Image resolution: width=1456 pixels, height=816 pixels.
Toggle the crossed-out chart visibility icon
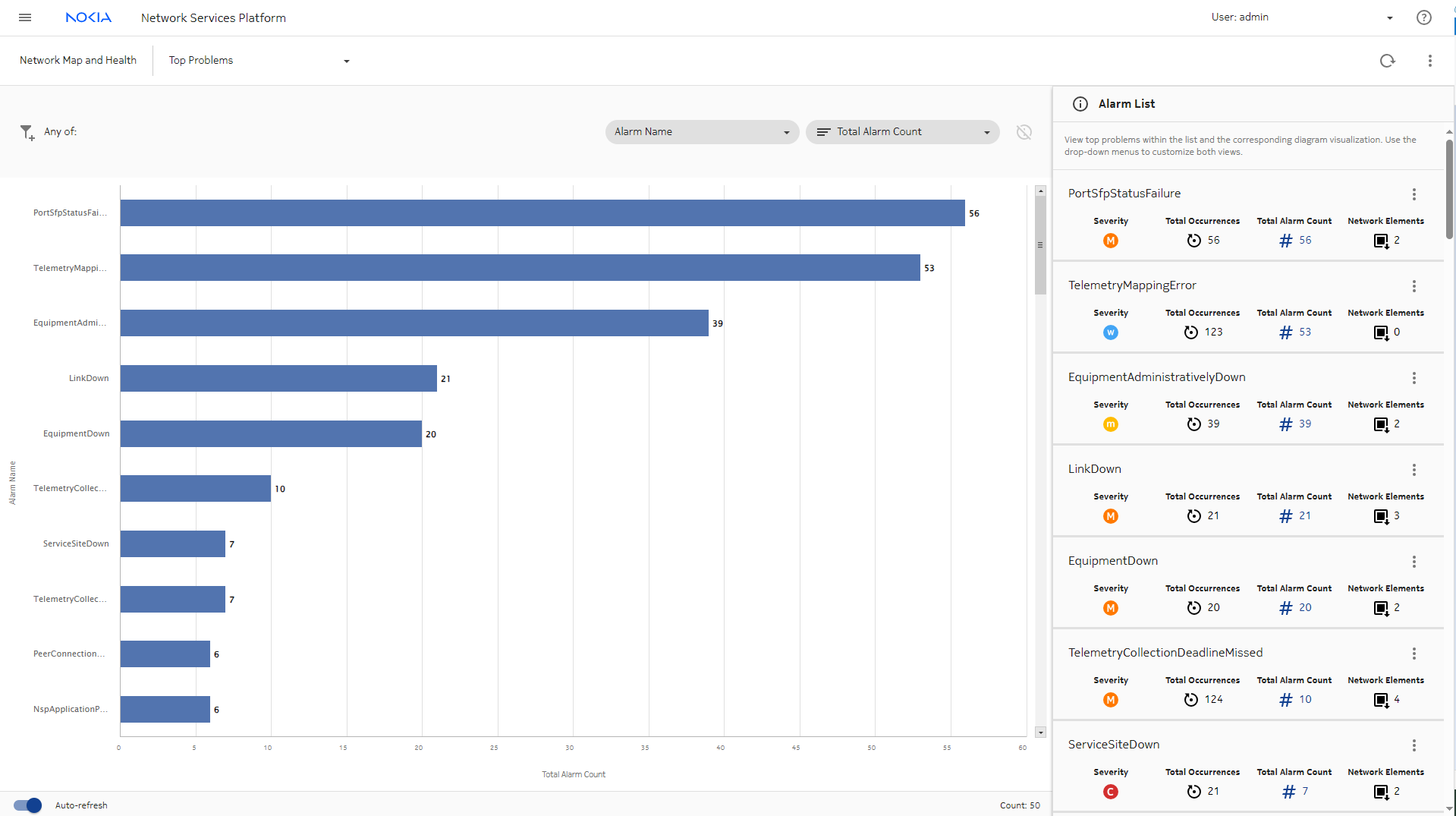point(1024,132)
